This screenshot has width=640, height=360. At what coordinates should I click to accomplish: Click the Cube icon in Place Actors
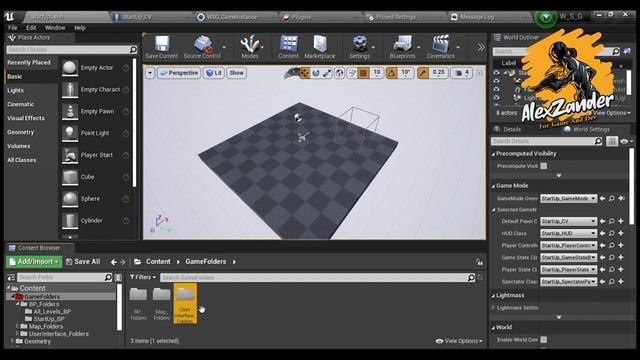pyautogui.click(x=70, y=177)
